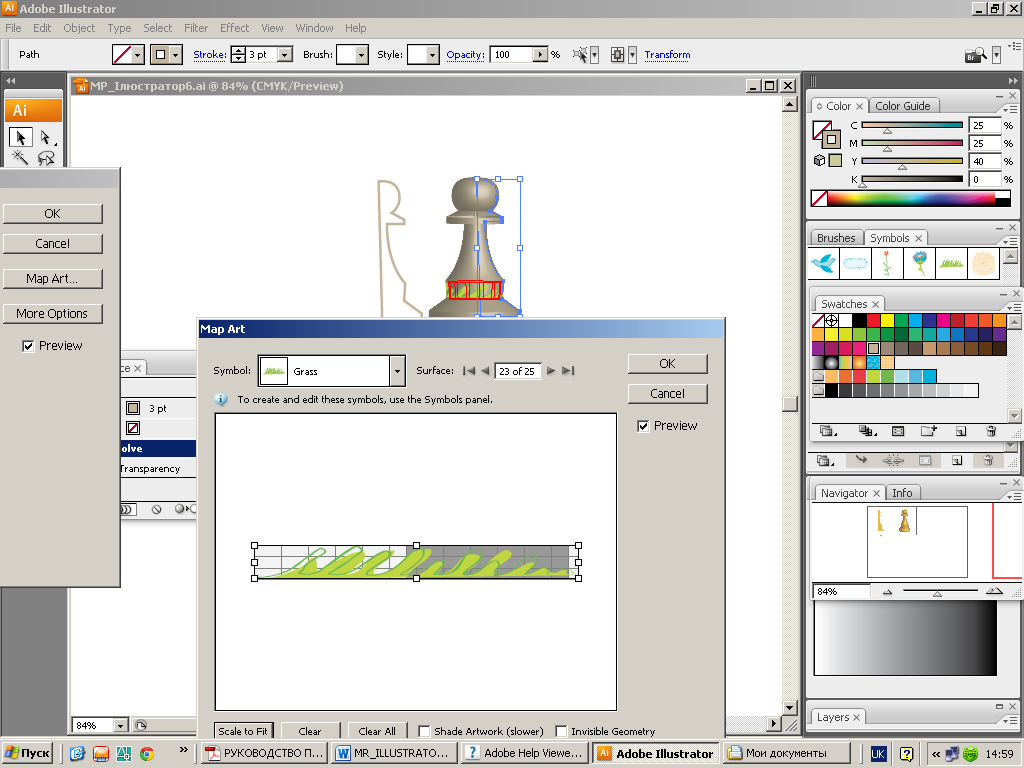
Task: Select the Lasso tool
Action: click(x=45, y=157)
